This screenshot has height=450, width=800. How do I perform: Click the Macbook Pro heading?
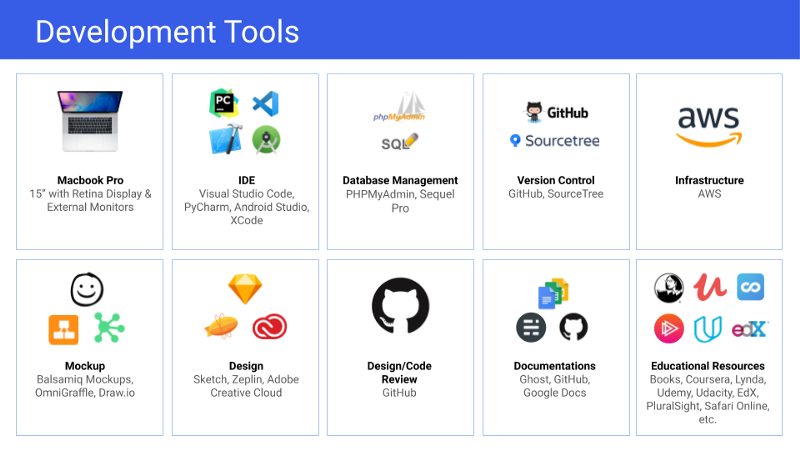(x=90, y=180)
